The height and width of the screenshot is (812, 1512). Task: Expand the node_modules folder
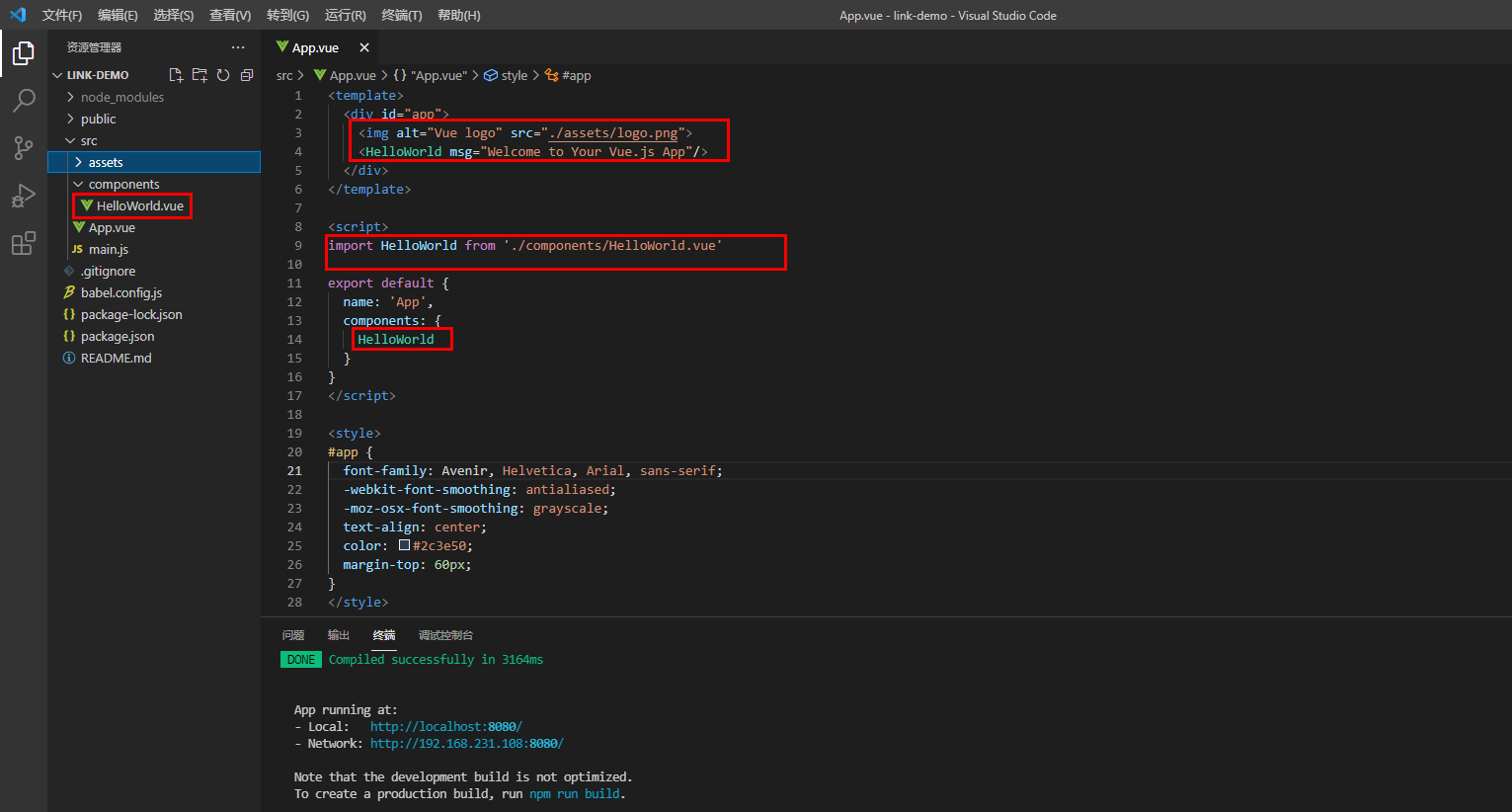70,97
